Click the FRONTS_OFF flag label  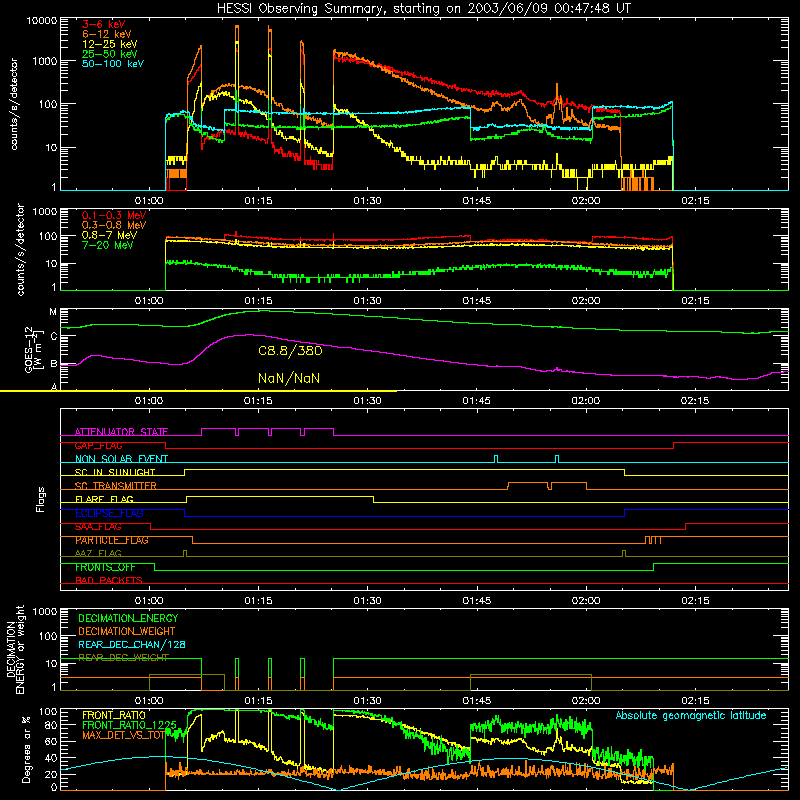pos(105,567)
